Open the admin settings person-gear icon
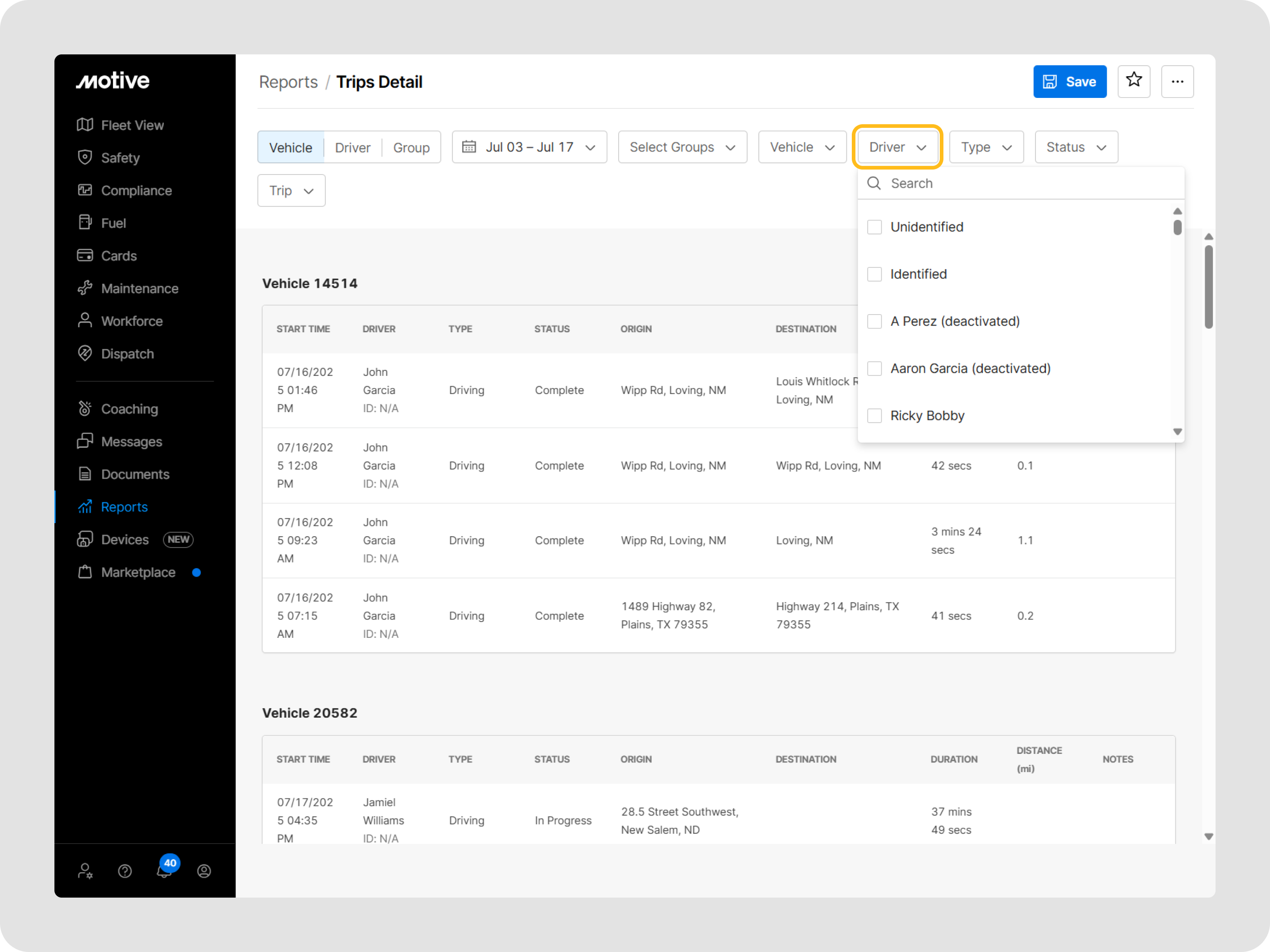The image size is (1270, 952). [x=85, y=871]
